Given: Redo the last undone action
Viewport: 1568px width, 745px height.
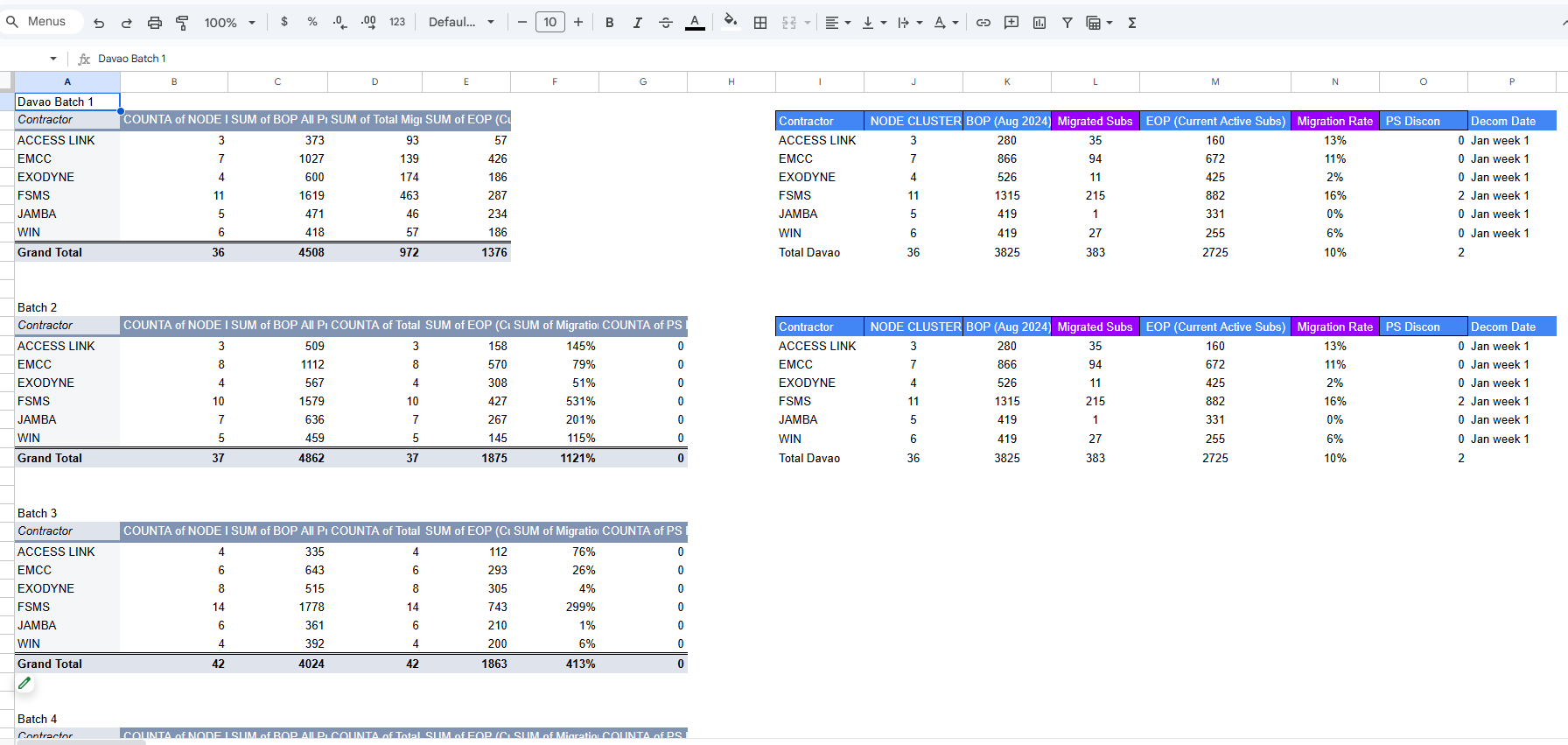Looking at the screenshot, I should tap(127, 23).
